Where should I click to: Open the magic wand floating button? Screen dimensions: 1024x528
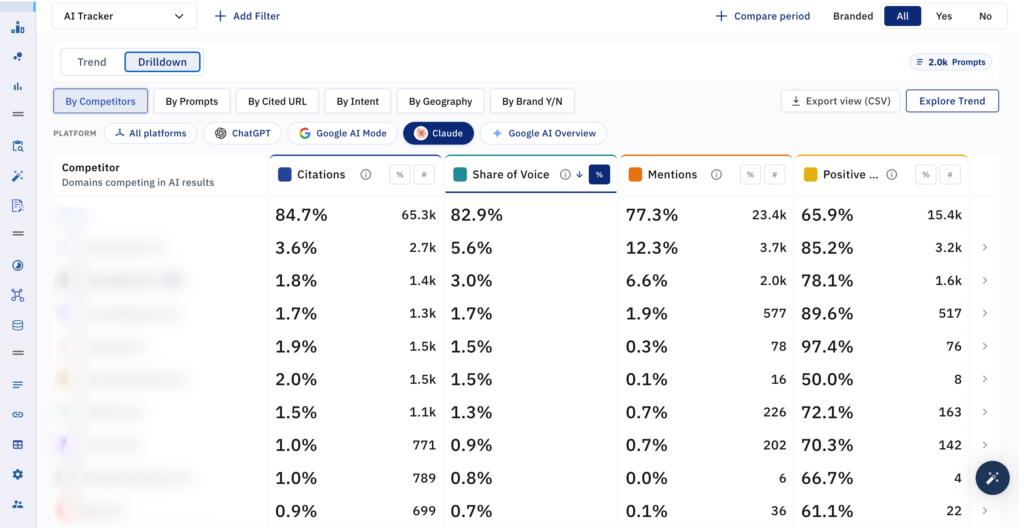click(992, 478)
